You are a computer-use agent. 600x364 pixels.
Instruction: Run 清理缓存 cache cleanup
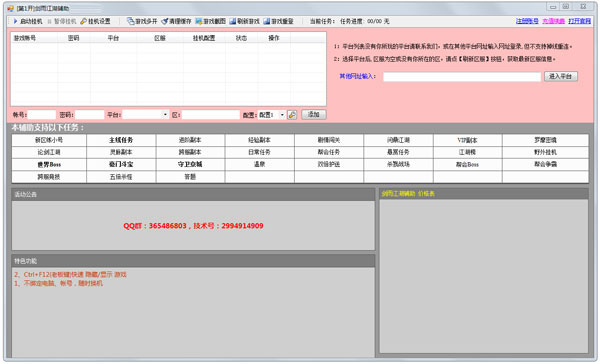pyautogui.click(x=176, y=21)
